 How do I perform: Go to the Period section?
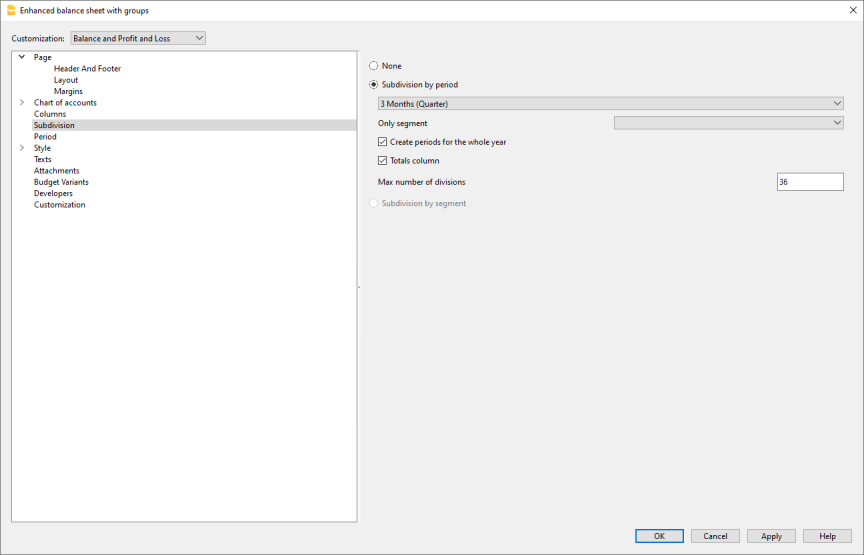tap(45, 137)
